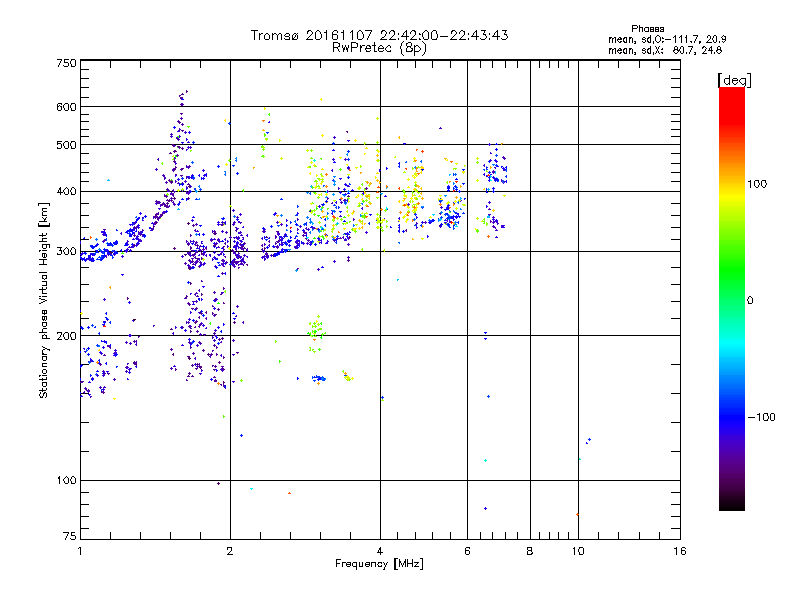Screen dimensions: 800x600
Task: Click the 'mean, sd,O:-111.7, 20.9' line
Action: click(667, 39)
